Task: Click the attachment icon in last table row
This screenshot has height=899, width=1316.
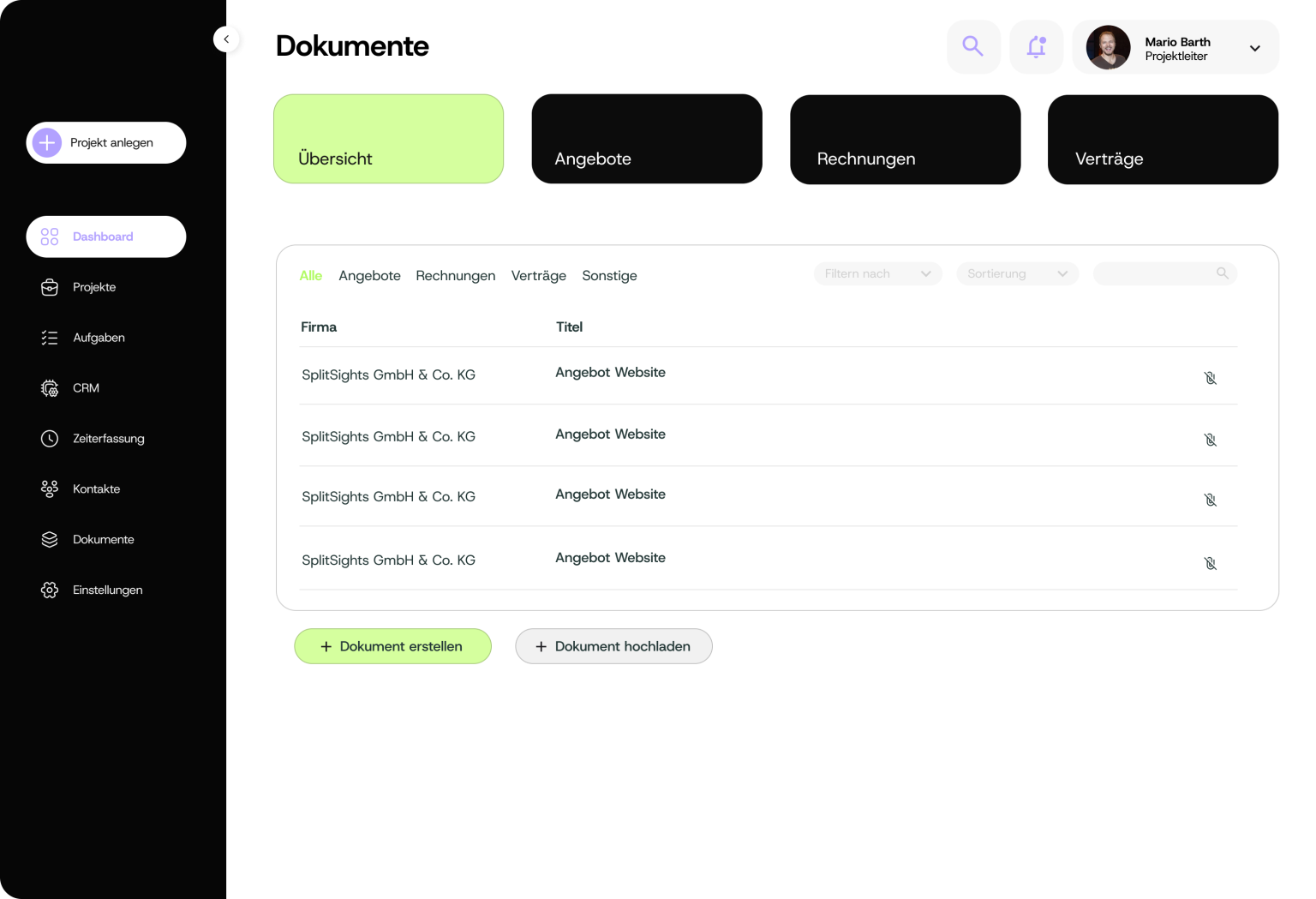Action: point(1210,563)
